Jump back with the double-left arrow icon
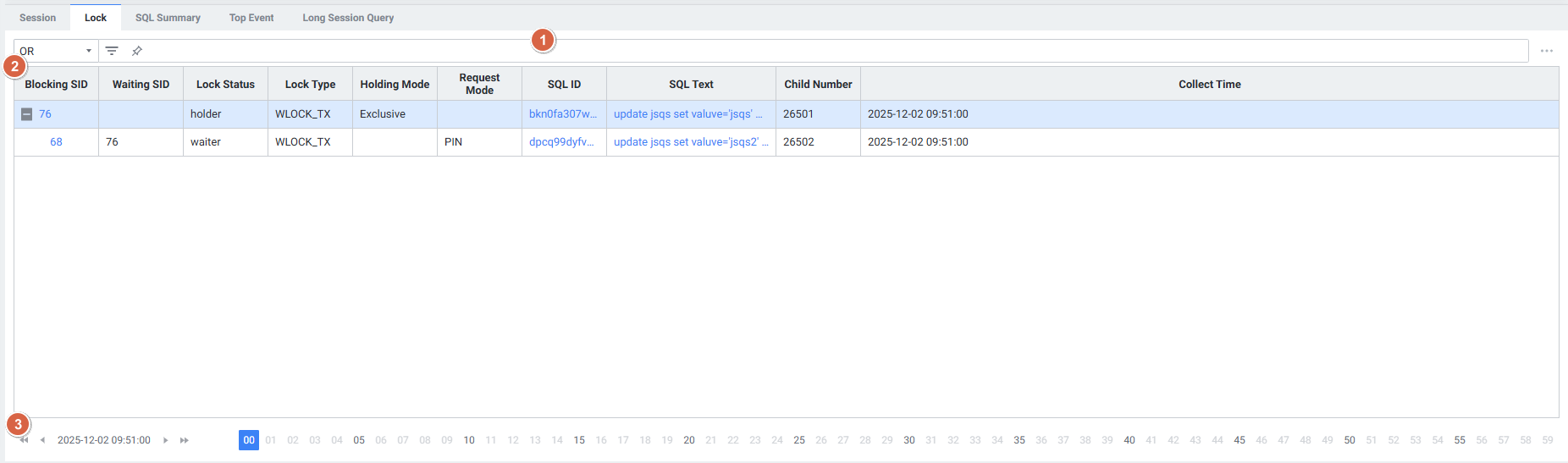This screenshot has height=463, width=1568. pos(25,440)
